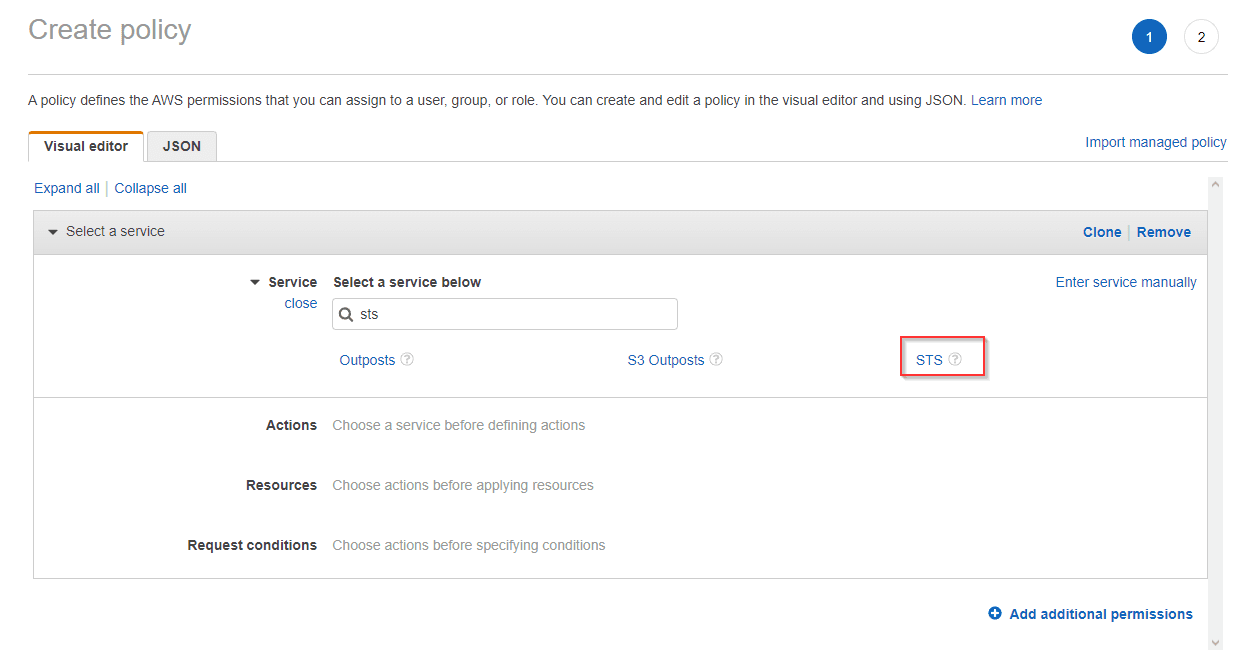Click the help icon next to Outposts
Screen dimensions: 1259x651
pyautogui.click(x=407, y=360)
